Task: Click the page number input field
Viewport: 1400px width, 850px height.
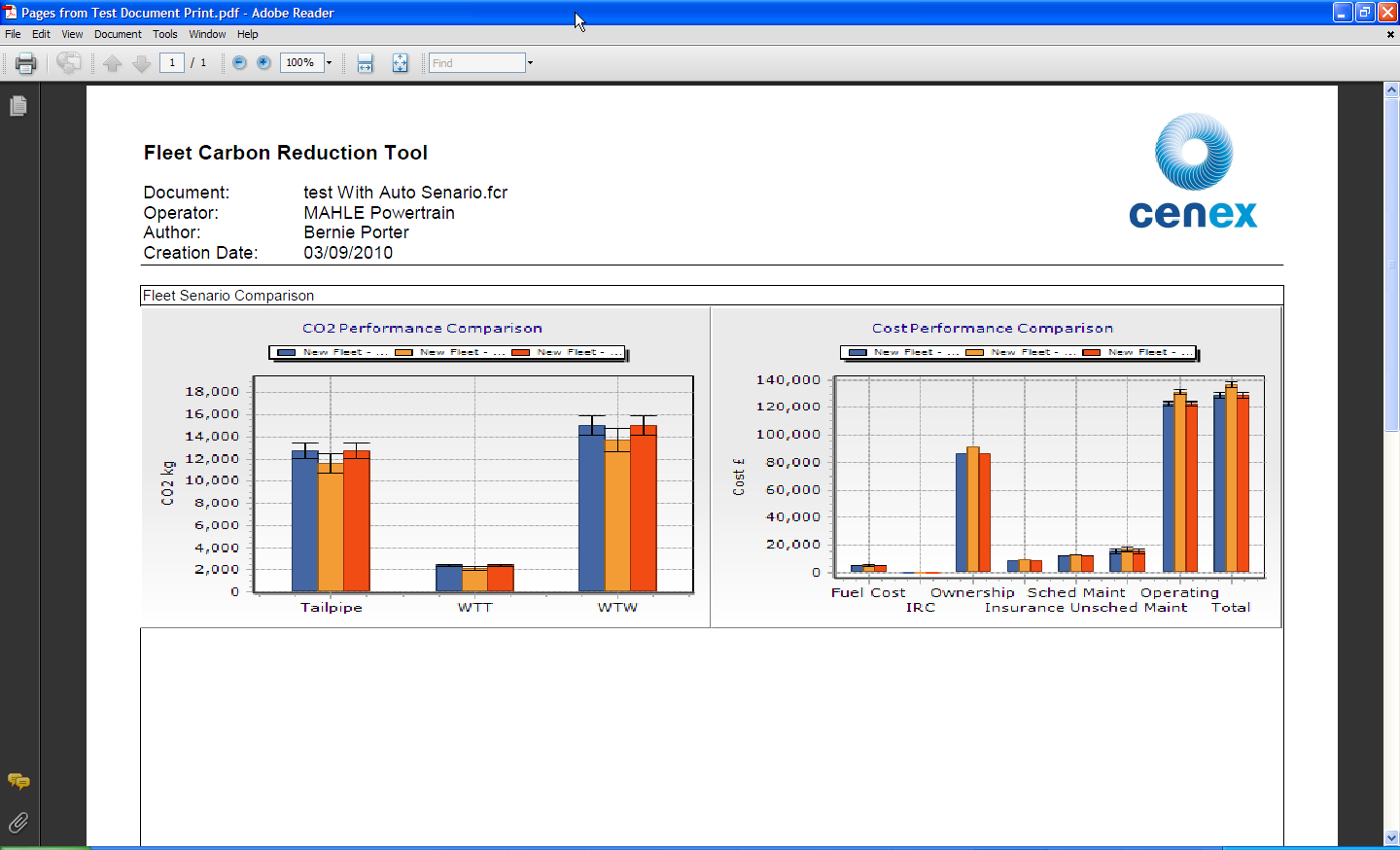Action: click(172, 63)
